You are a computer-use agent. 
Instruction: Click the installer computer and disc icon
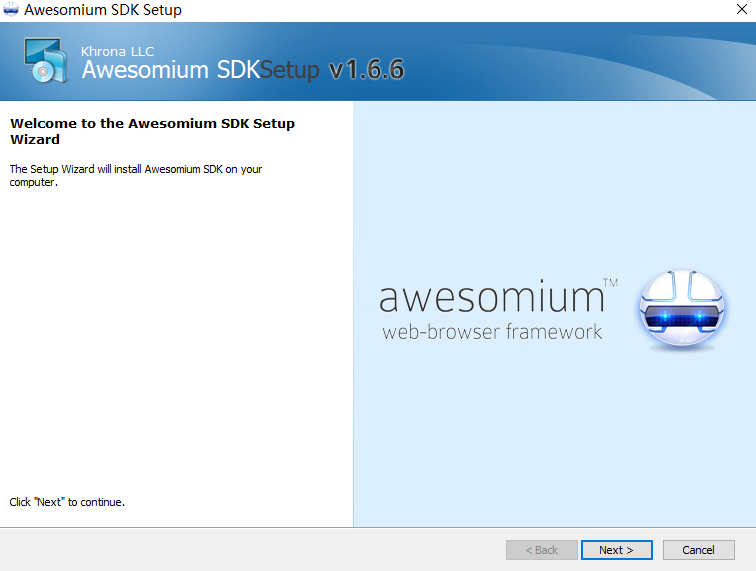(x=46, y=60)
